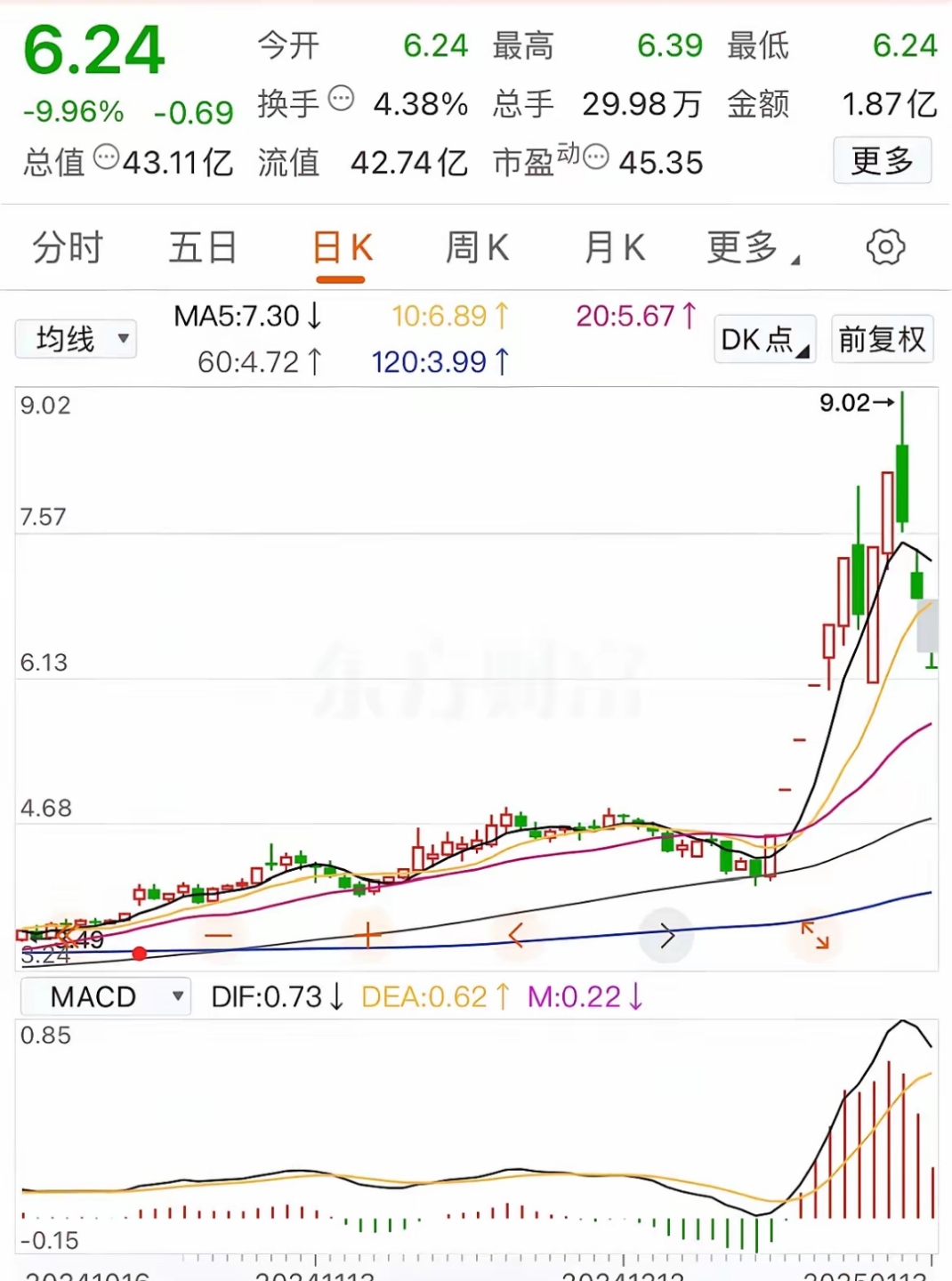This screenshot has width=952, height=1281.
Task: Toggle the DK点 buy-sell signal overlay
Action: 763,339
